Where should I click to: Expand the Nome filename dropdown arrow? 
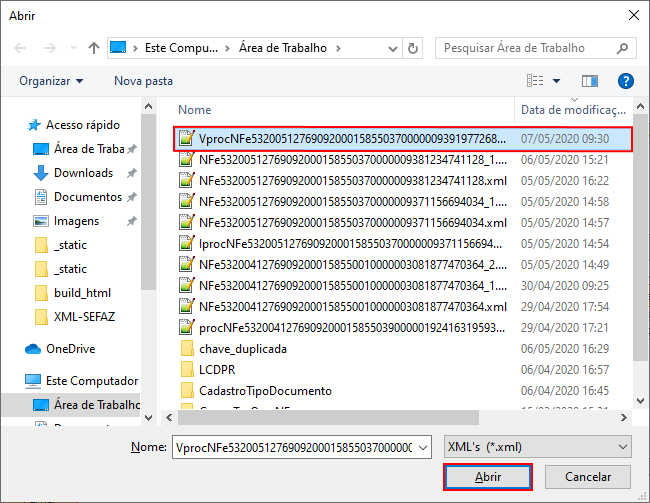423,447
